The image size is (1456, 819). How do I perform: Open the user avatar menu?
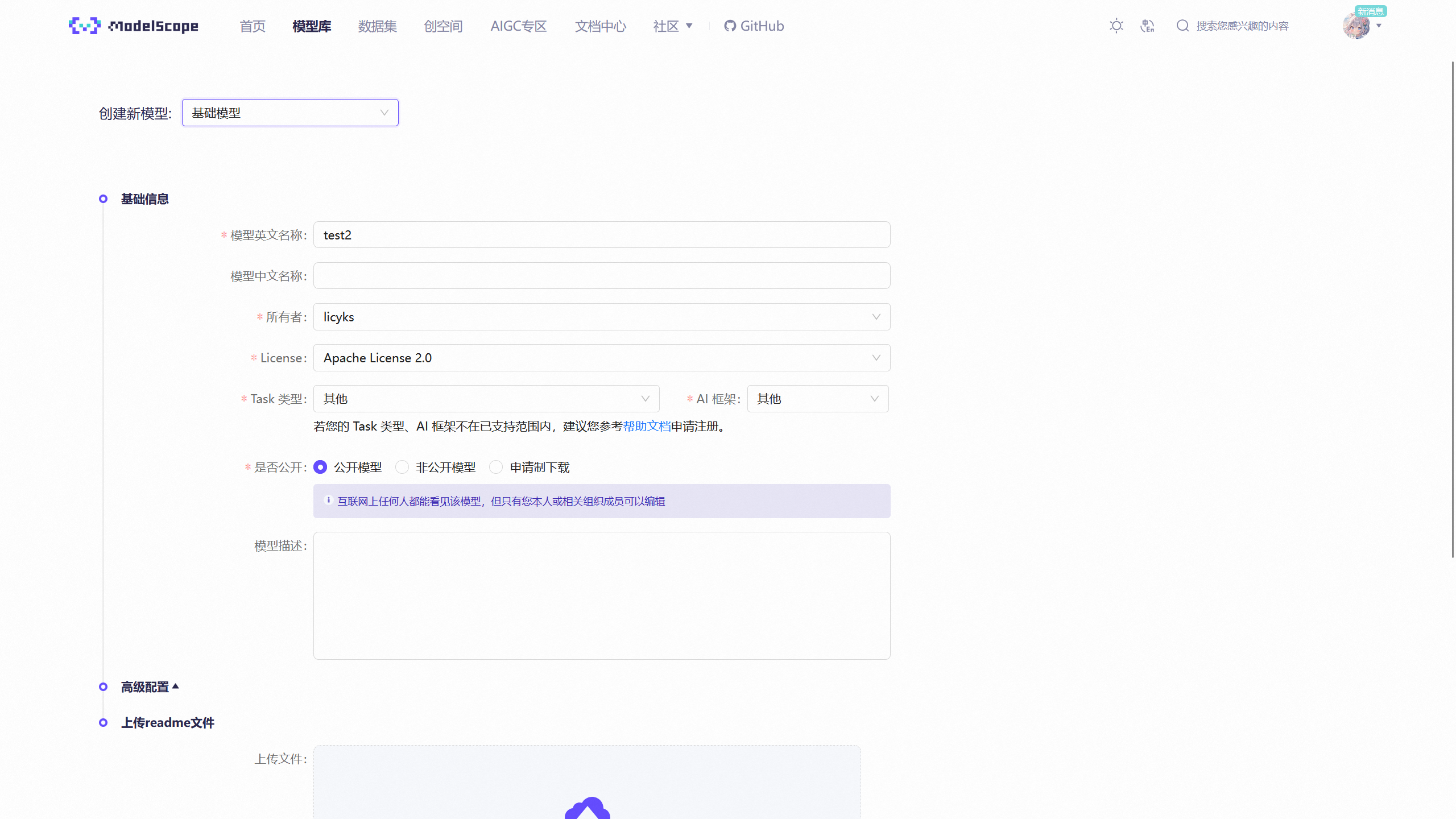1356,27
